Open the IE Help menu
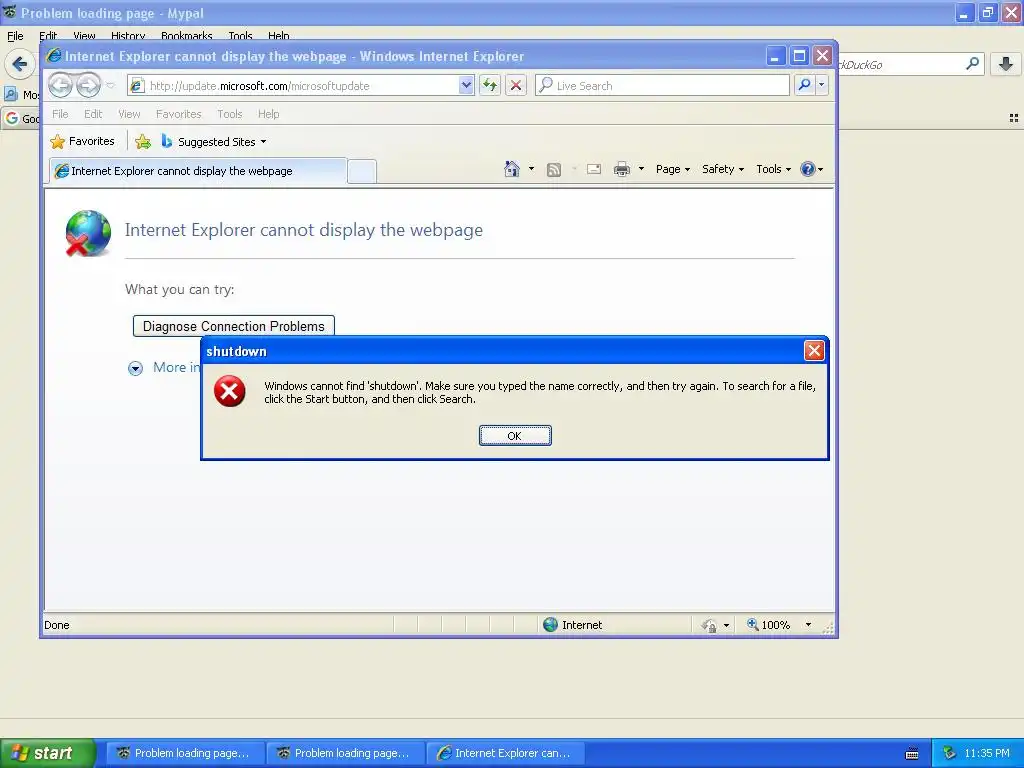Viewport: 1024px width, 768px height. [x=268, y=114]
